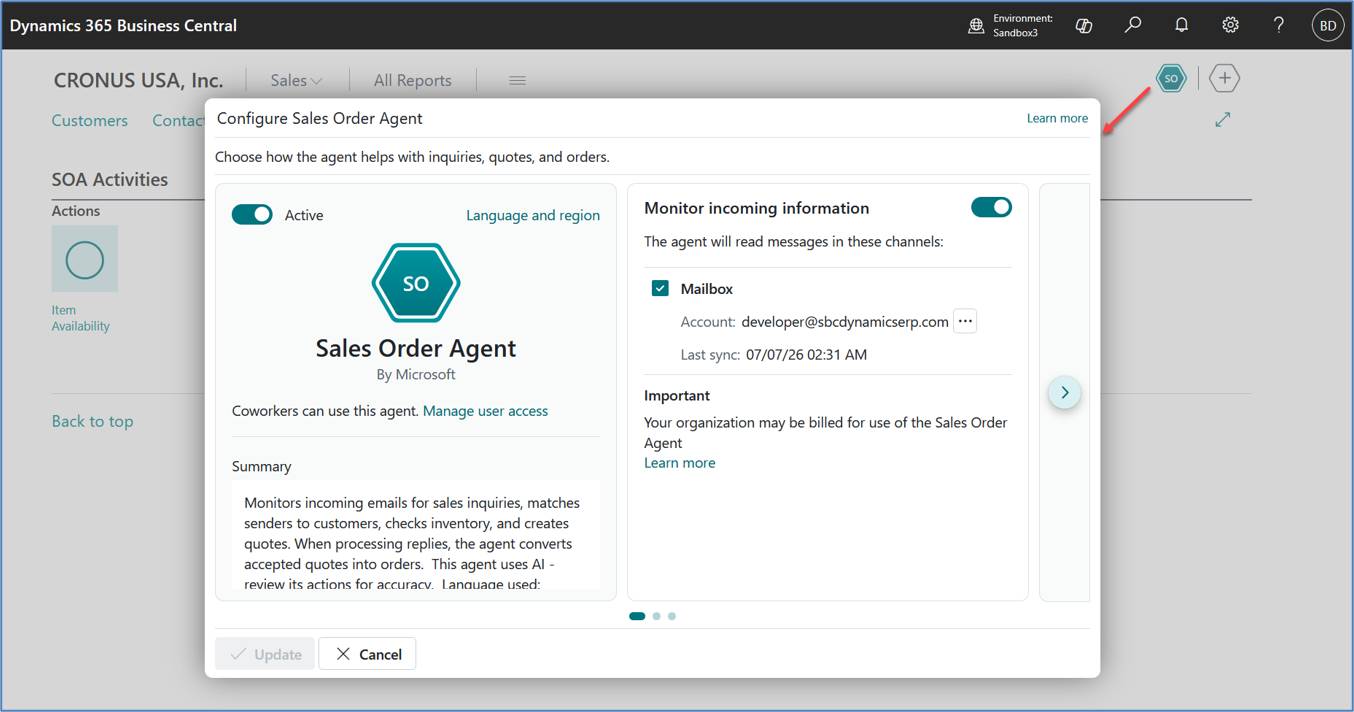This screenshot has height=712, width=1354.
Task: Open the mailbox account ellipsis button
Action: 964,321
